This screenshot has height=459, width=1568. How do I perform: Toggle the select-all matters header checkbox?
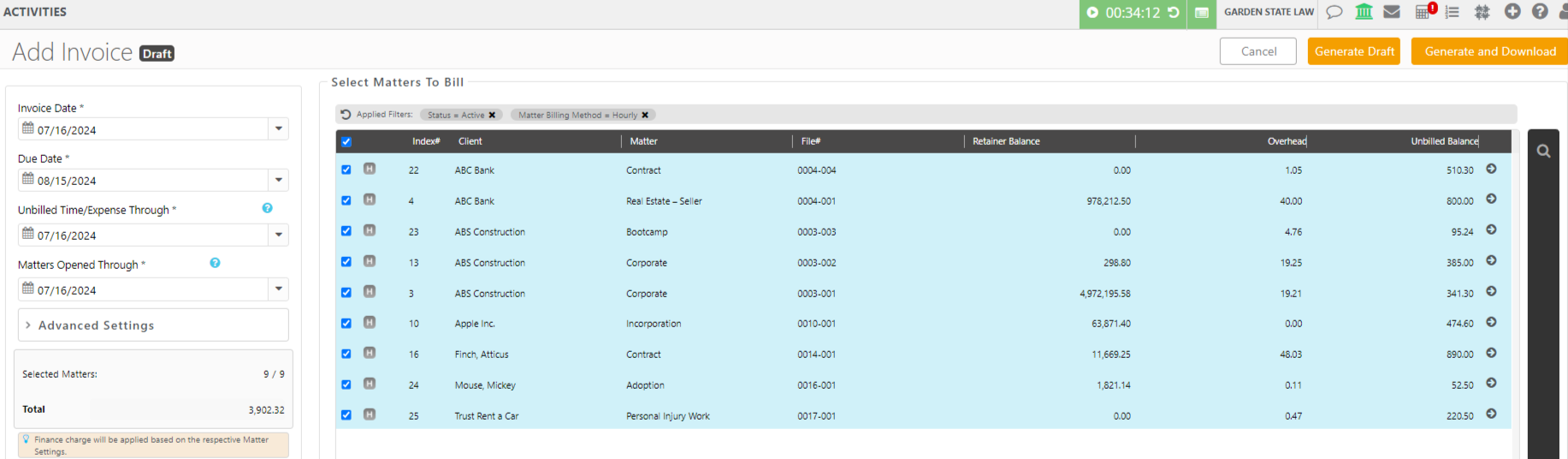(x=346, y=142)
